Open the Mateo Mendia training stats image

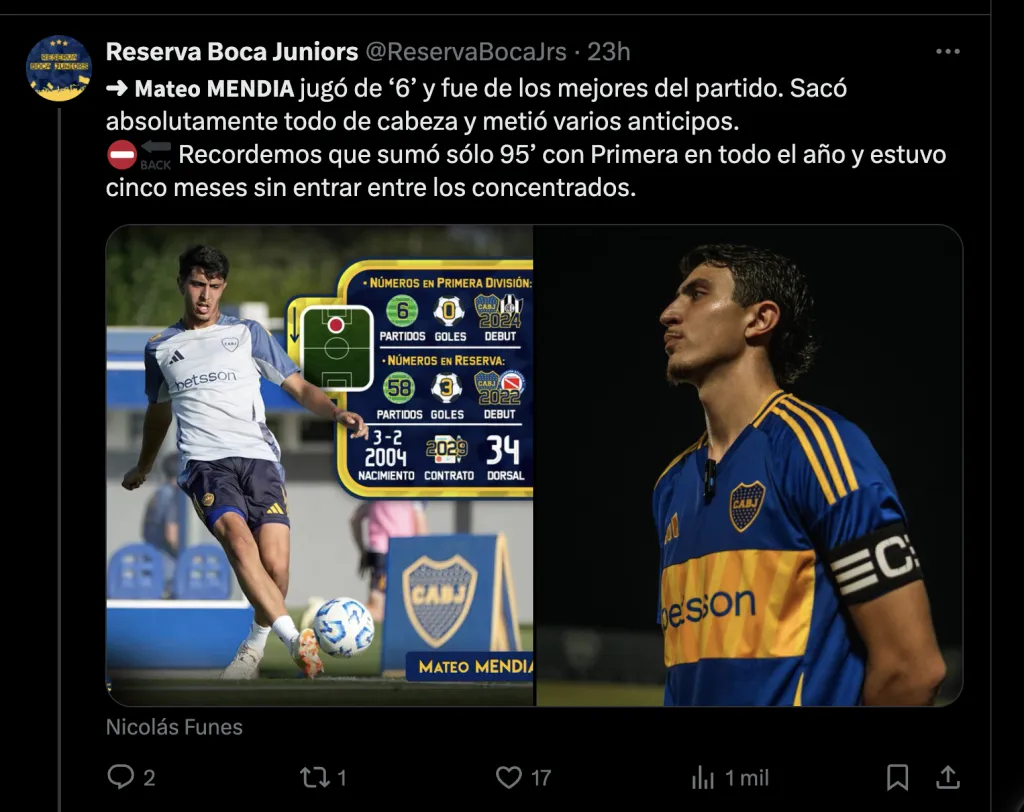[x=319, y=465]
